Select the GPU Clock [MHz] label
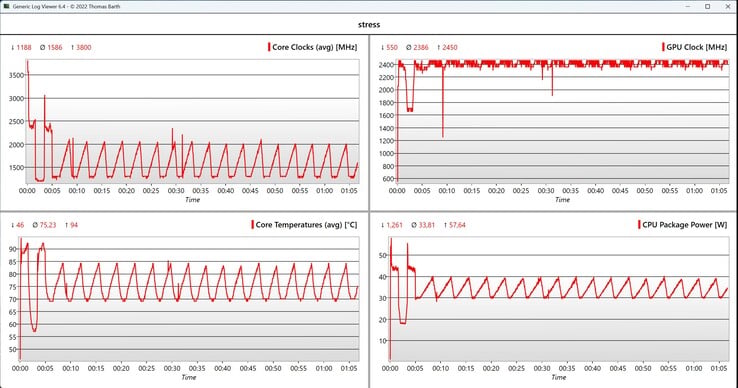Screen dimensions: 738x388 coord(697,47)
